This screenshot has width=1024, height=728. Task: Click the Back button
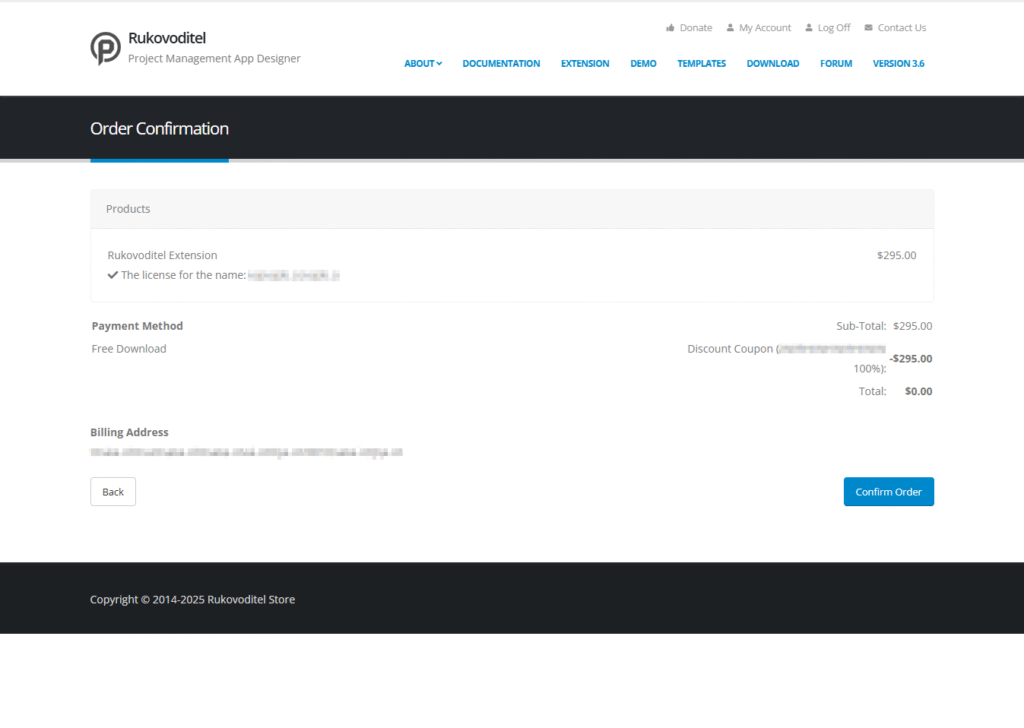click(x=113, y=492)
